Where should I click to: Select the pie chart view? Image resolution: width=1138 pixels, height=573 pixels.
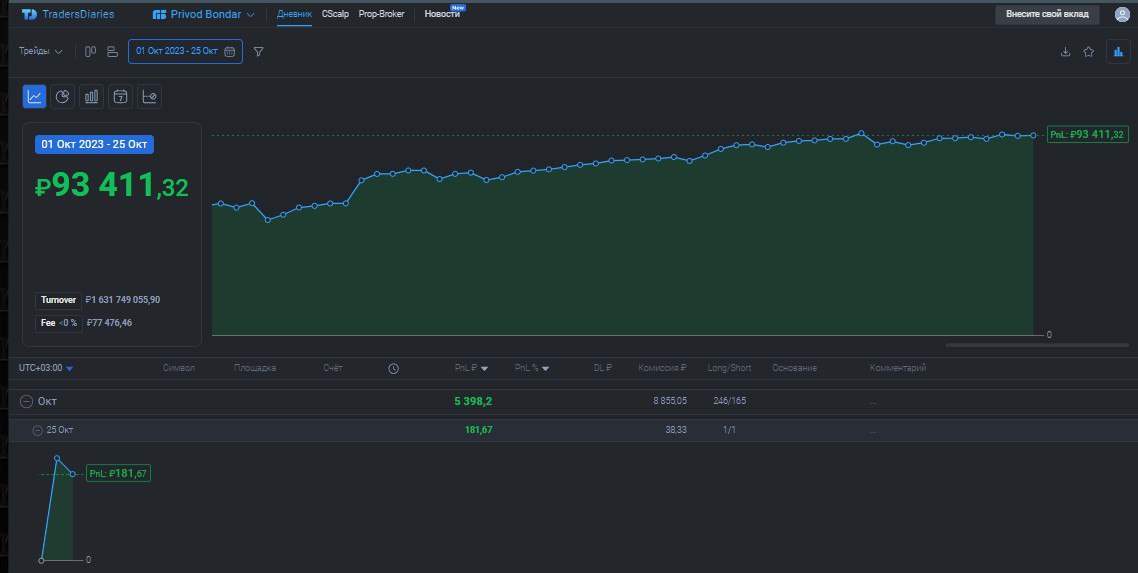point(62,96)
